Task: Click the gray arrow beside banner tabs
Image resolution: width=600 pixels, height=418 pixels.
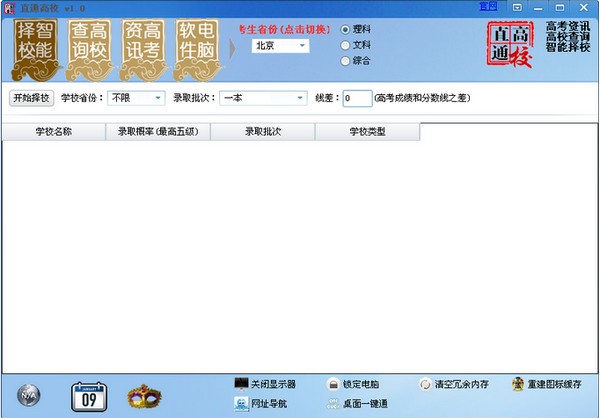Action: (232, 50)
